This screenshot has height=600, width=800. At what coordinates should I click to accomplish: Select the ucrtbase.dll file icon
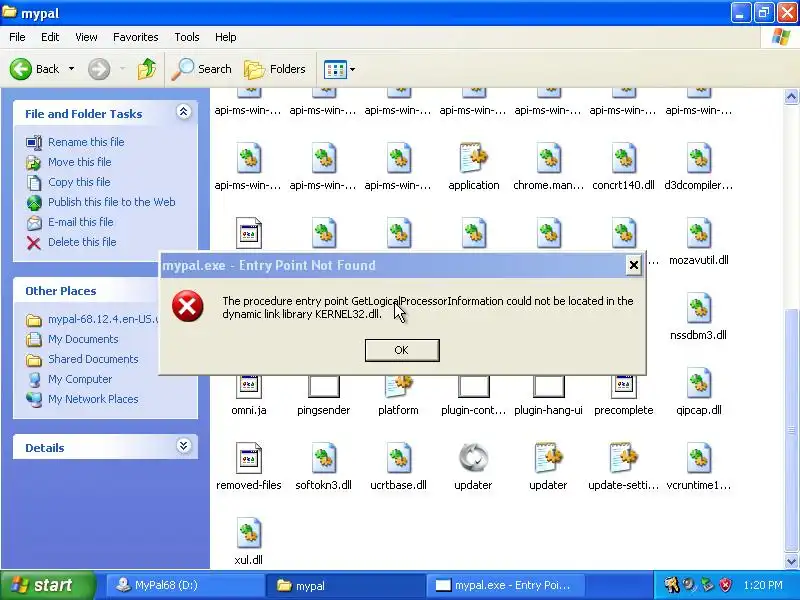pyautogui.click(x=399, y=458)
